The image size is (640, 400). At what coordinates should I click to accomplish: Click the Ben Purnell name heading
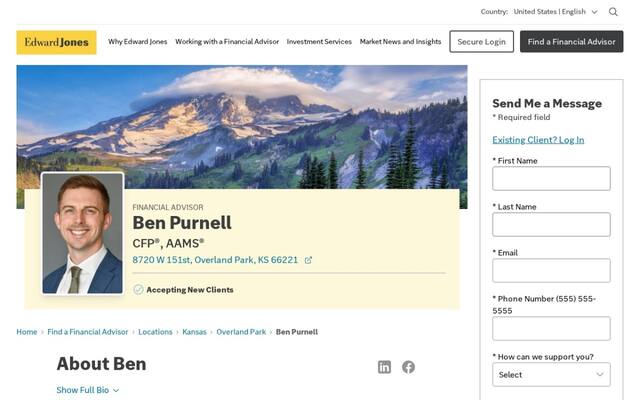pyautogui.click(x=182, y=223)
